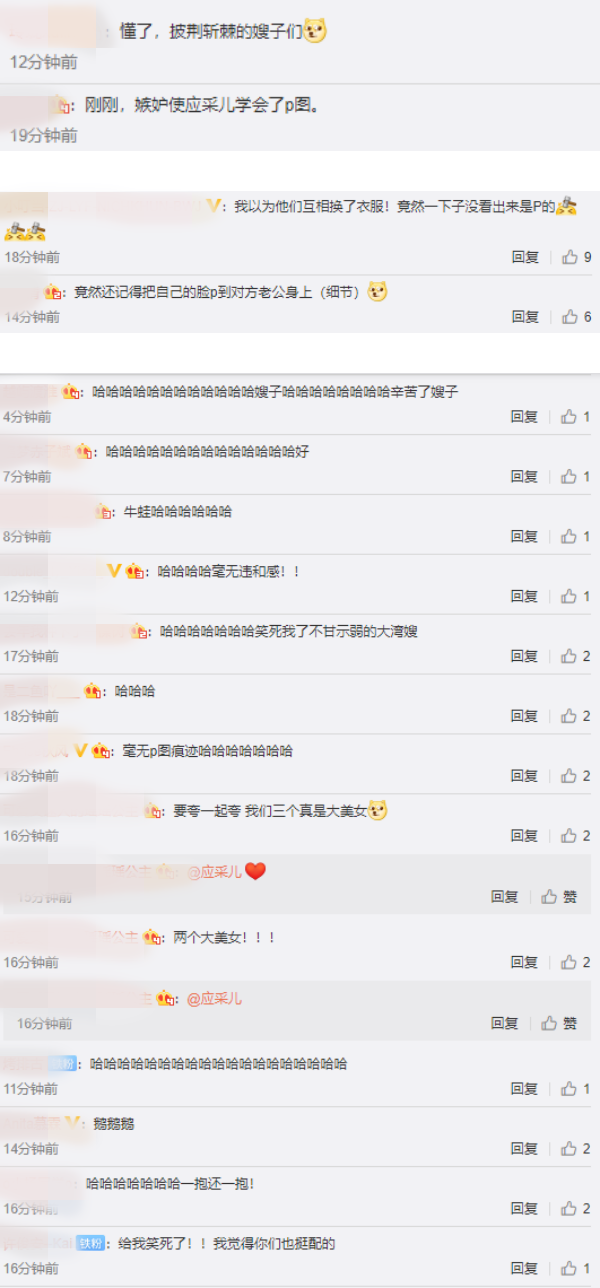Like the comment about swapping clothes

pos(576,257)
